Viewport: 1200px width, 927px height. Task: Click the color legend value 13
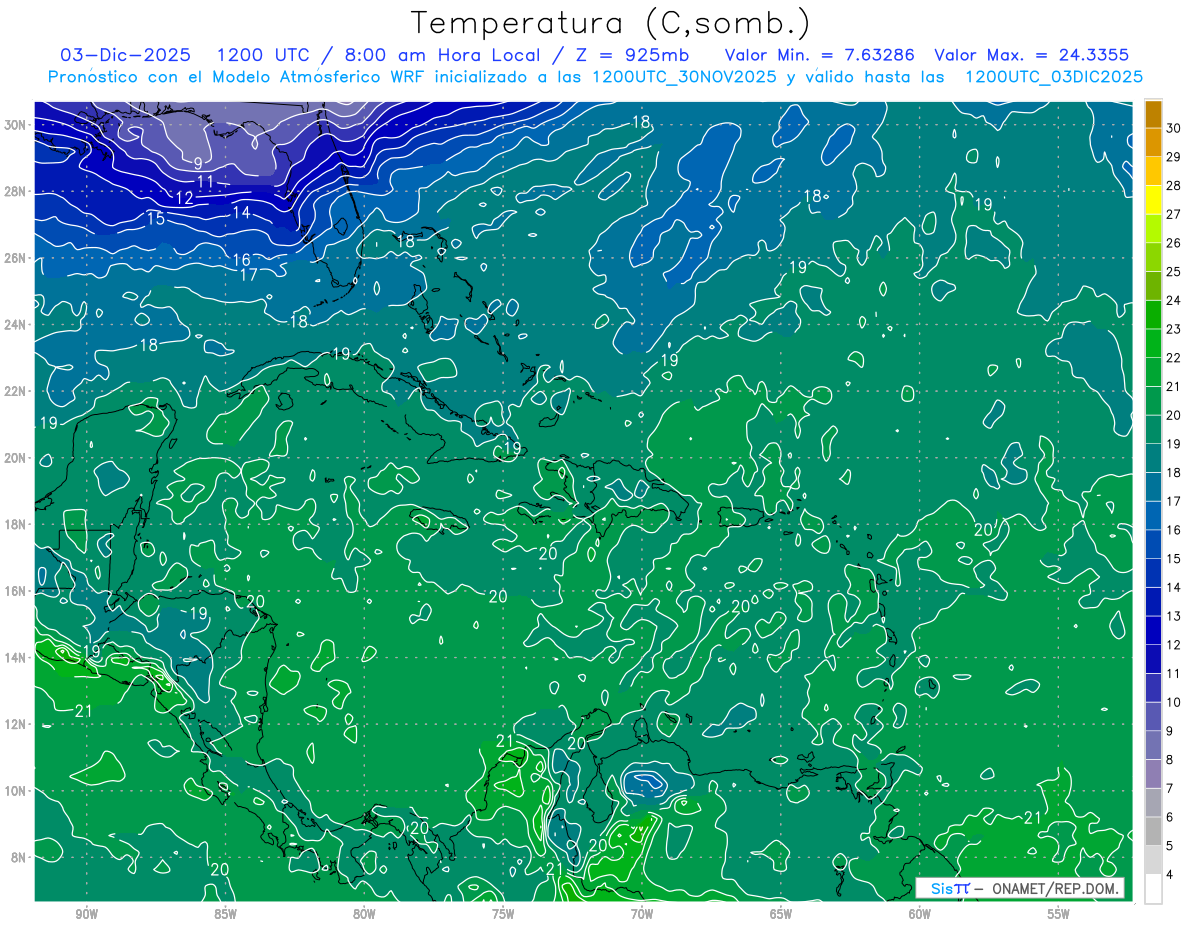click(x=1174, y=616)
